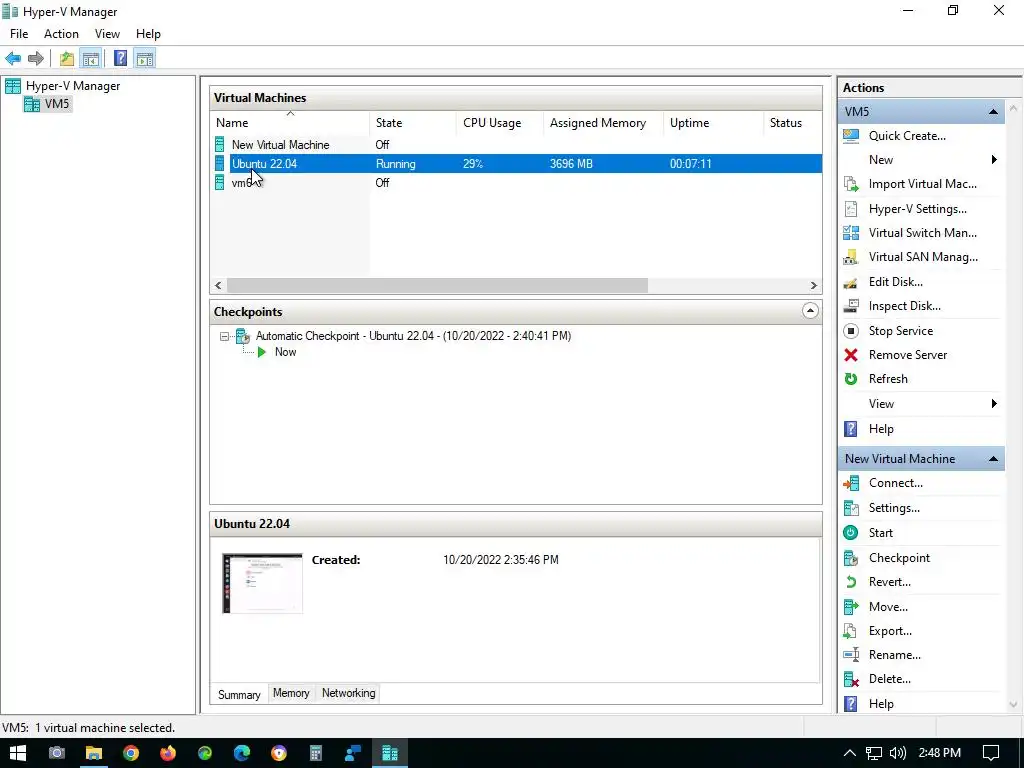Click the horizontal scrollbar right arrow
Image resolution: width=1024 pixels, height=768 pixels.
point(813,285)
